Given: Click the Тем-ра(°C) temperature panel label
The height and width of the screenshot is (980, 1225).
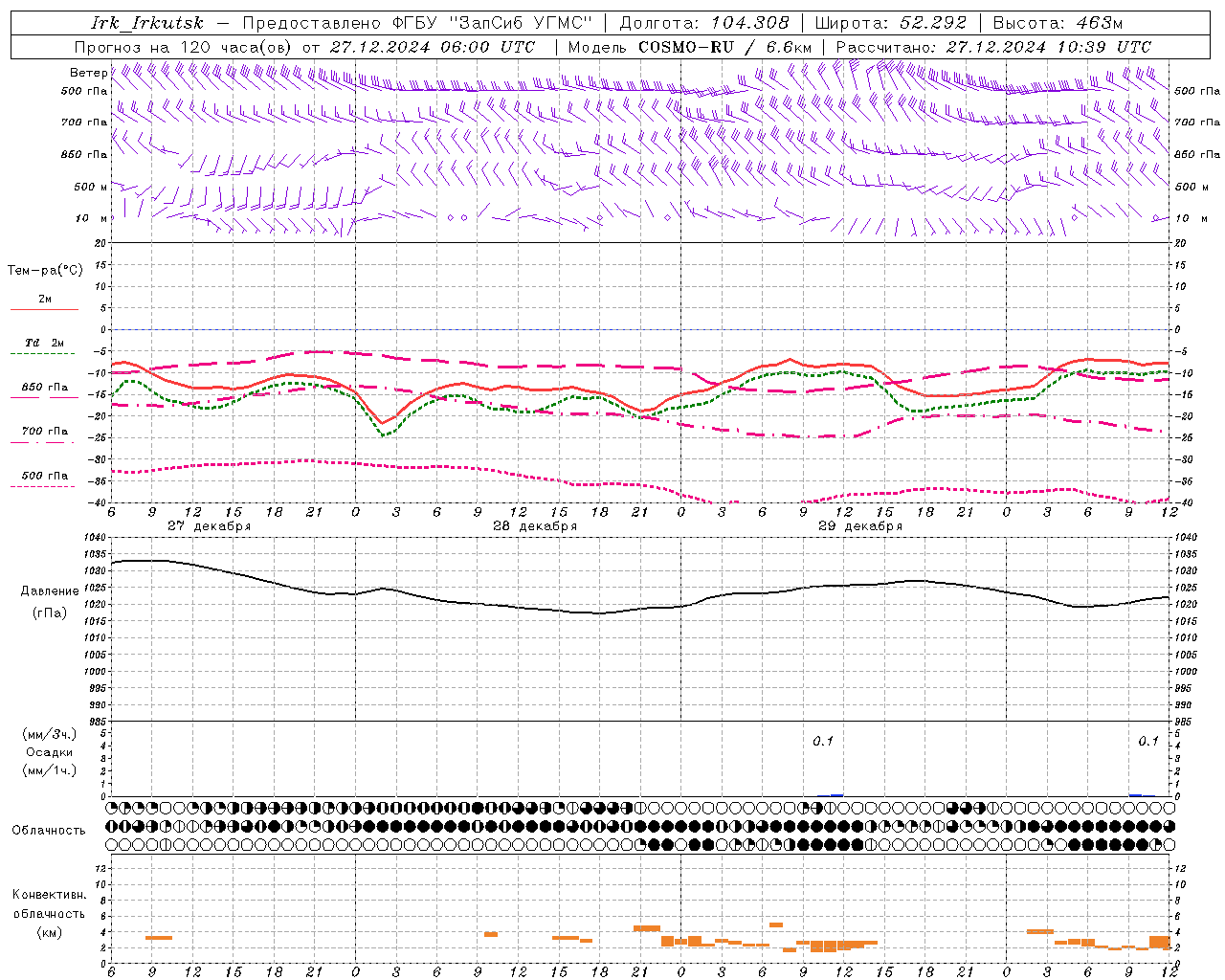Looking at the screenshot, I should [x=45, y=271].
